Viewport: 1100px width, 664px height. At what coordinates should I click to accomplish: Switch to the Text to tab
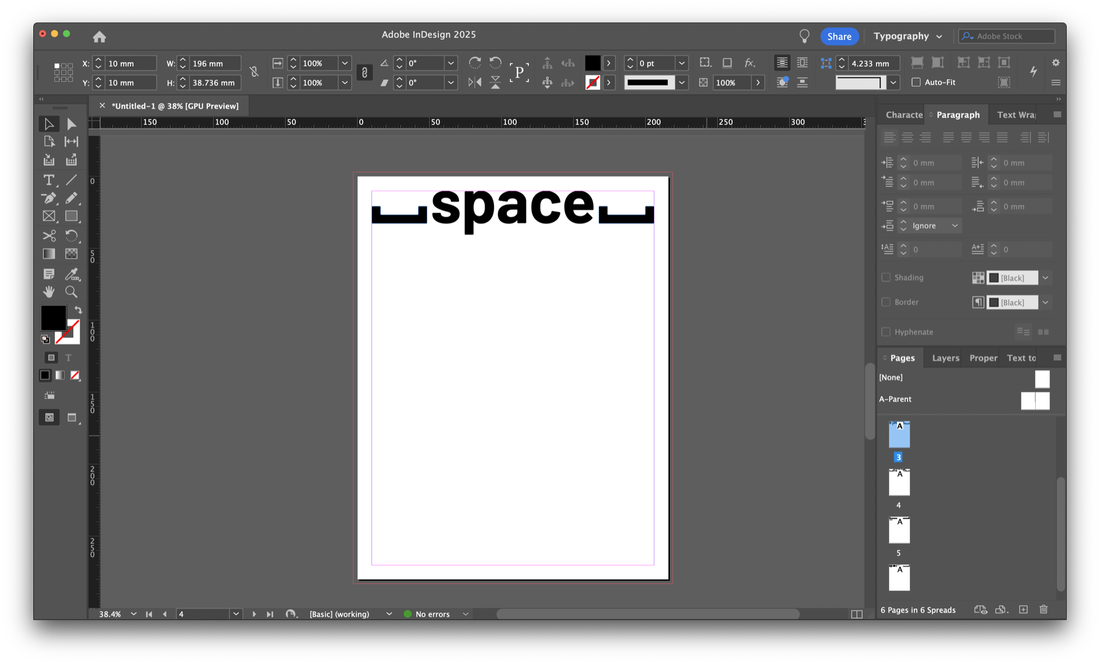[1021, 358]
